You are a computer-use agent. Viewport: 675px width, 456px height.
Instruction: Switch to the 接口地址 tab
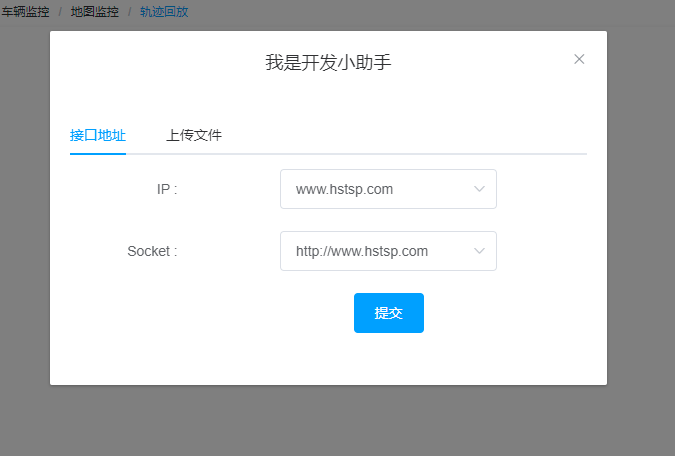[x=98, y=135]
